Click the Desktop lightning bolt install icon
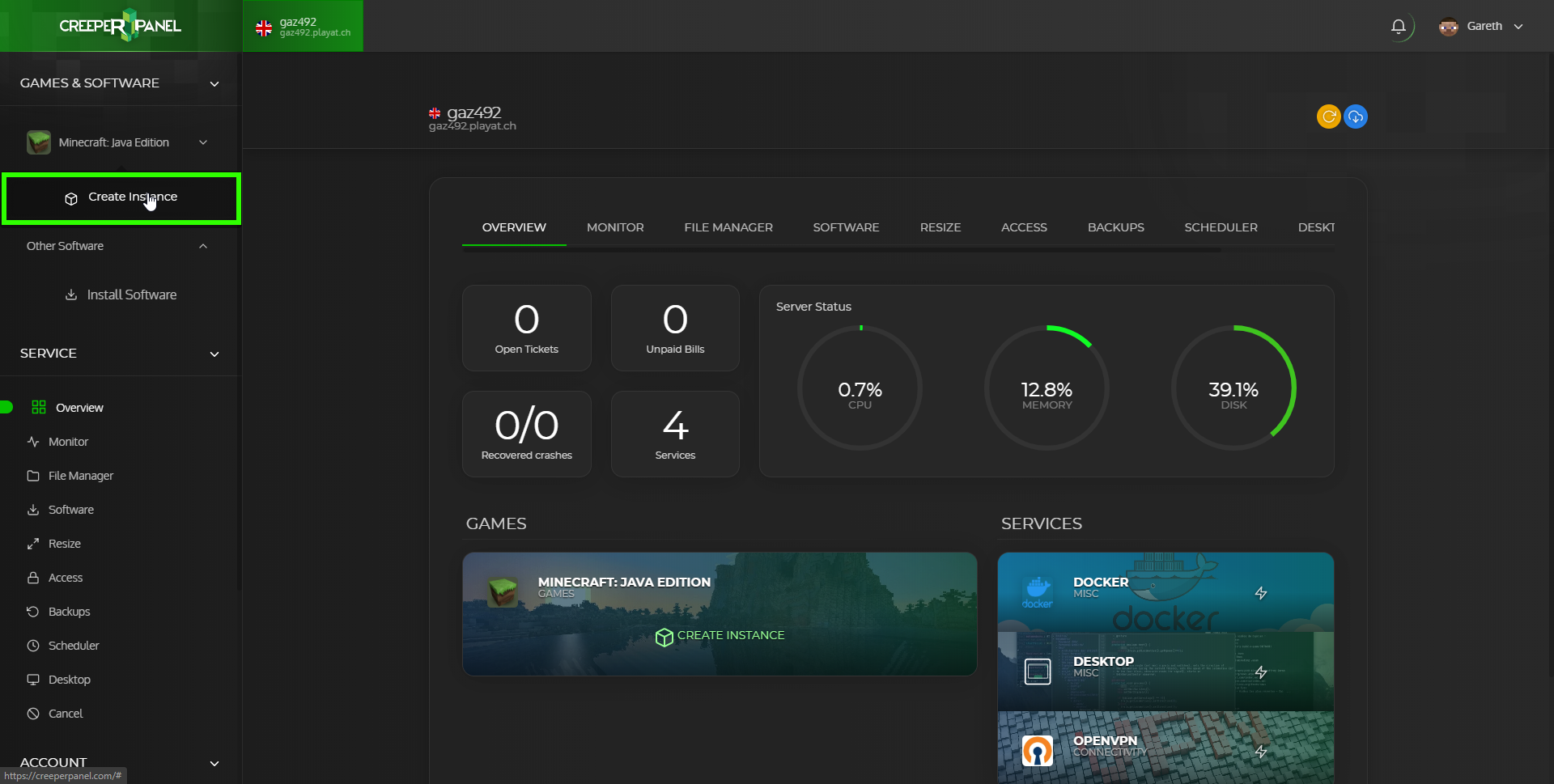This screenshot has width=1554, height=784. point(1261,672)
